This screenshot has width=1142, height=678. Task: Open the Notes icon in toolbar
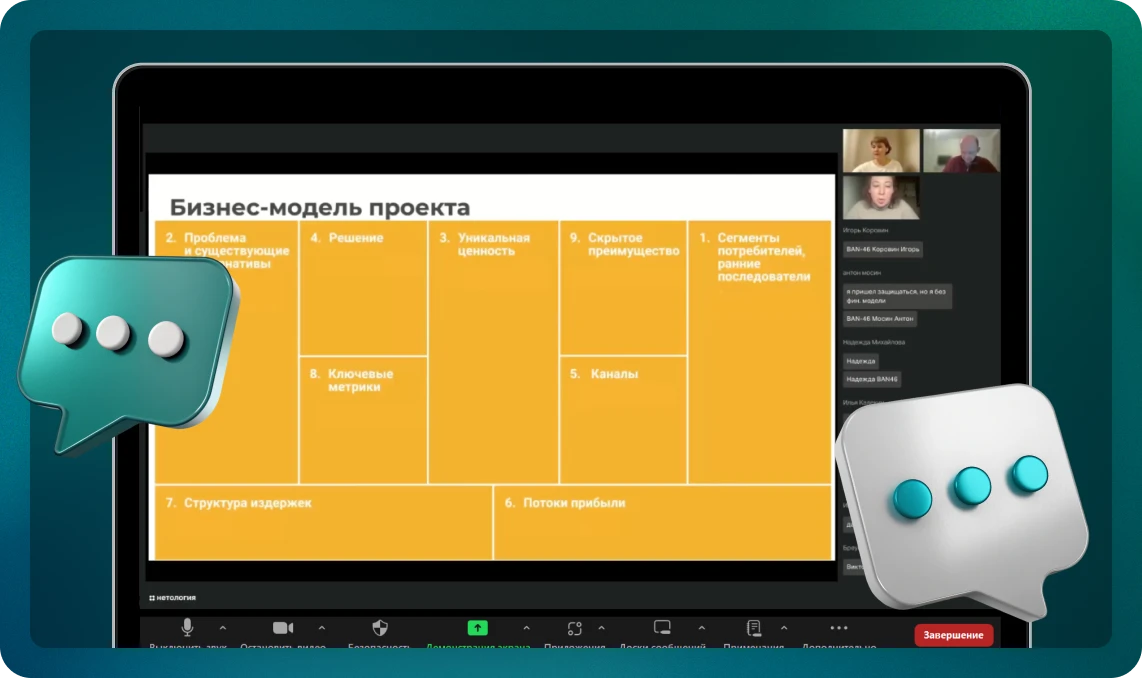tap(754, 628)
